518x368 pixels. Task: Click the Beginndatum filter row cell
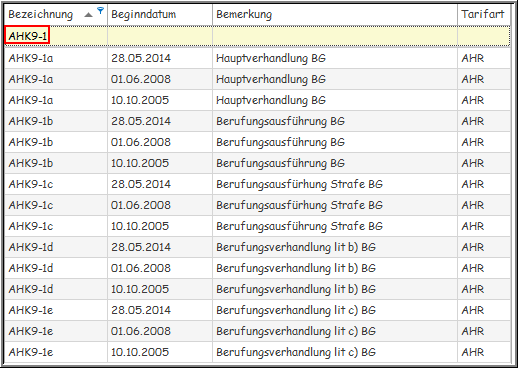[160, 36]
